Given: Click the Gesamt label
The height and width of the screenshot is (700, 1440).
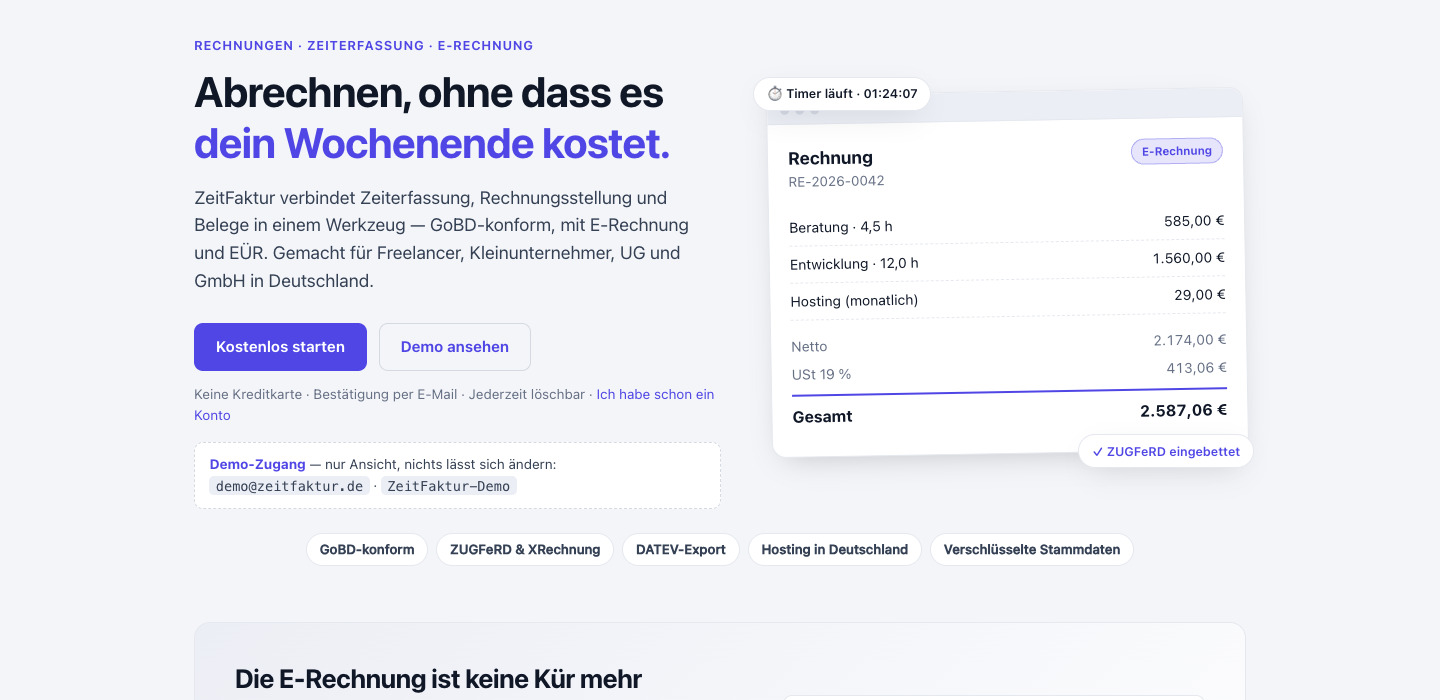Looking at the screenshot, I should 822,417.
